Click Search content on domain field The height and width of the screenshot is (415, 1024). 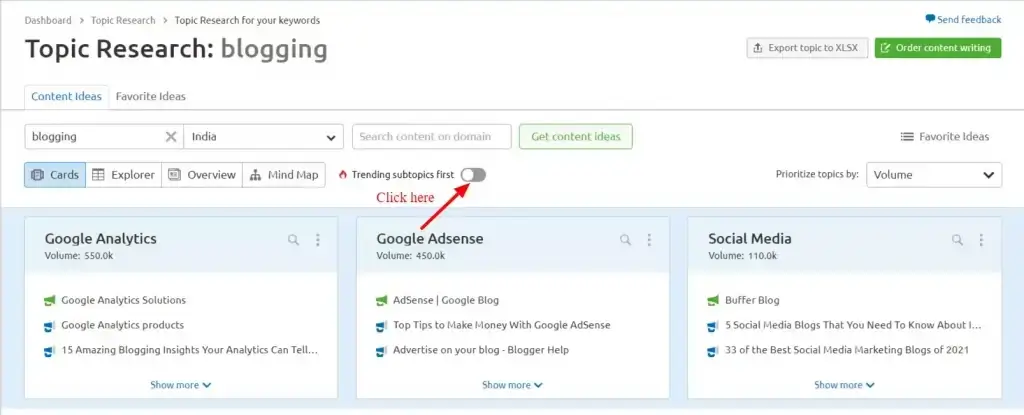click(x=432, y=137)
